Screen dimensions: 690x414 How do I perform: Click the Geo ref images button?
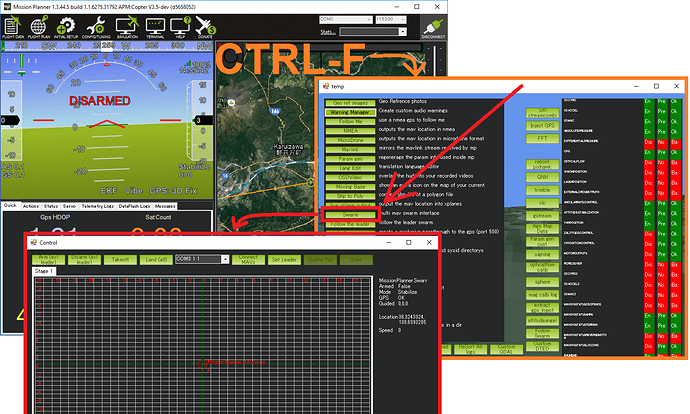click(350, 103)
